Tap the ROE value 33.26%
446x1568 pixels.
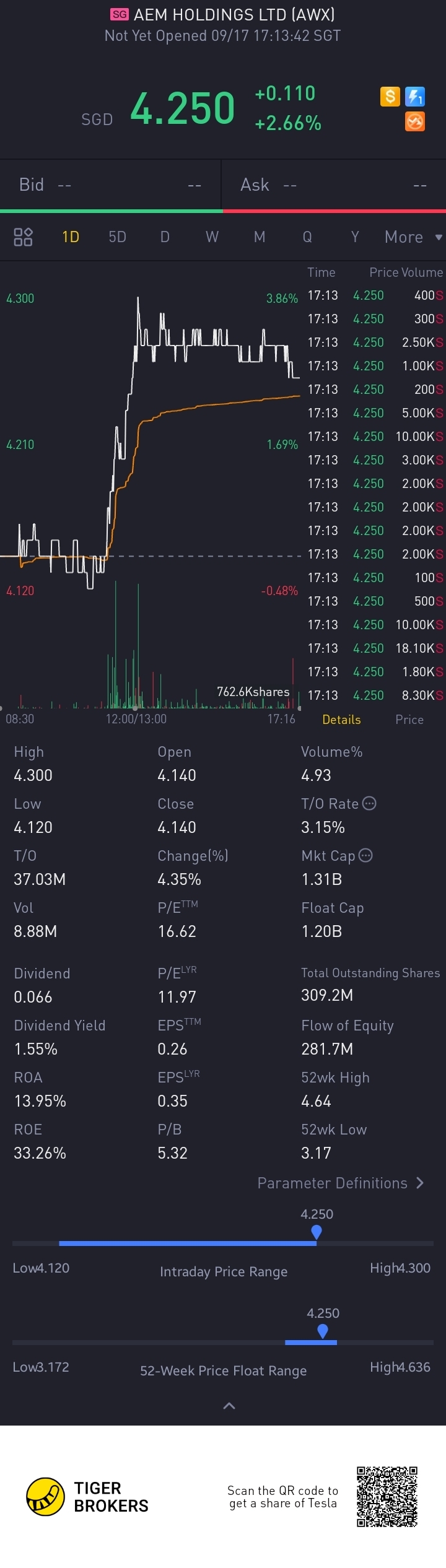point(40,1153)
